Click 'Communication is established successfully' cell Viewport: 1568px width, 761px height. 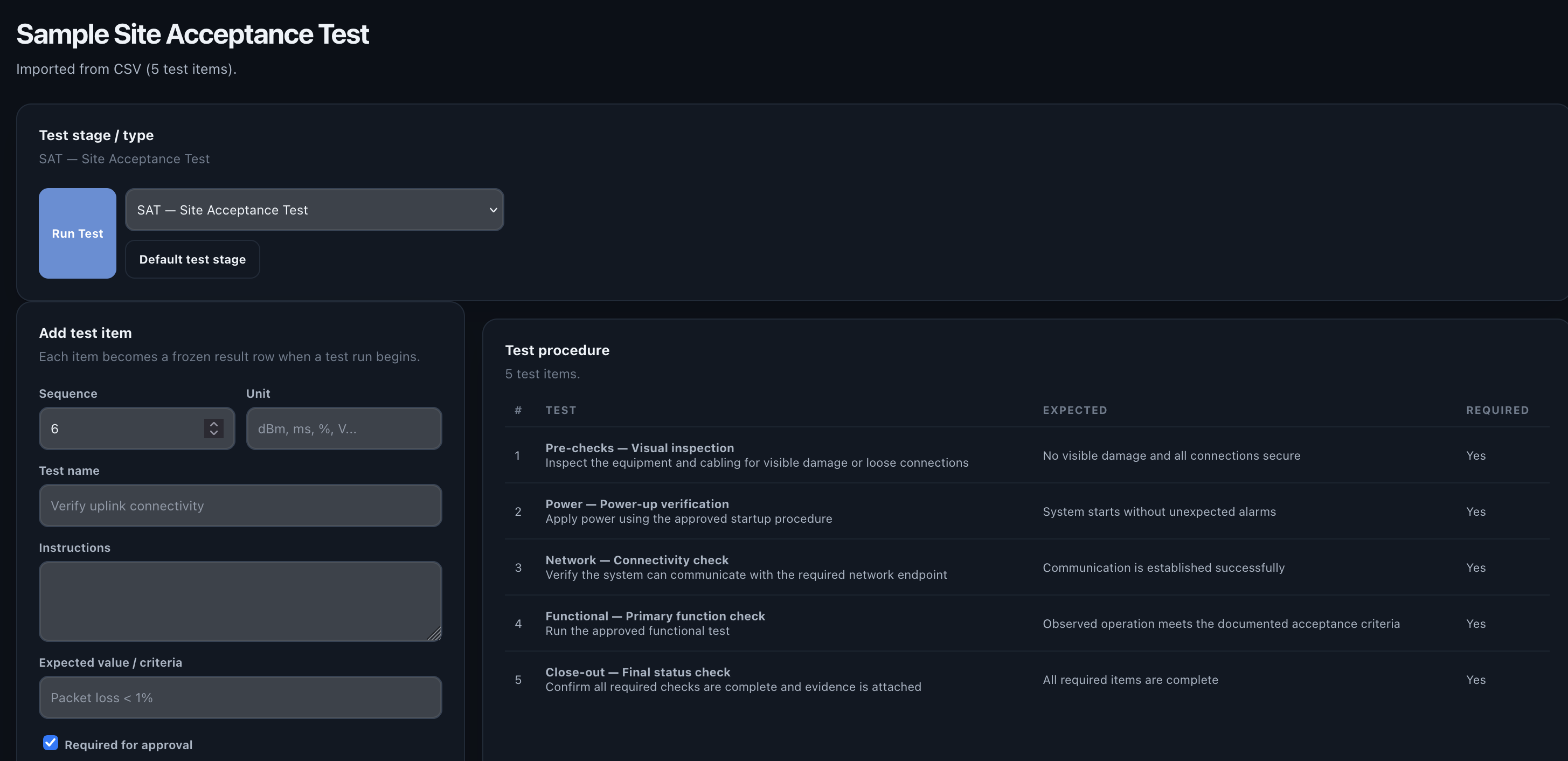[x=1163, y=568]
